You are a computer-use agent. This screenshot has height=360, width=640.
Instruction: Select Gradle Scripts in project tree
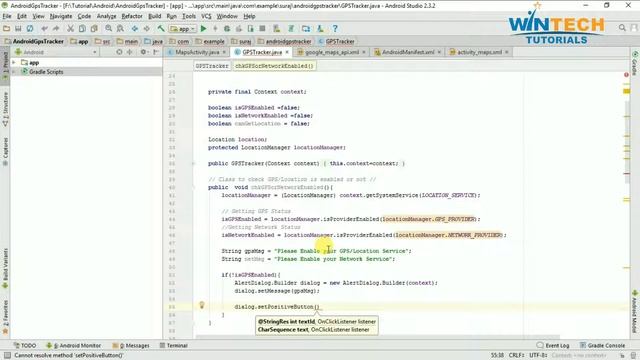tap(46, 71)
